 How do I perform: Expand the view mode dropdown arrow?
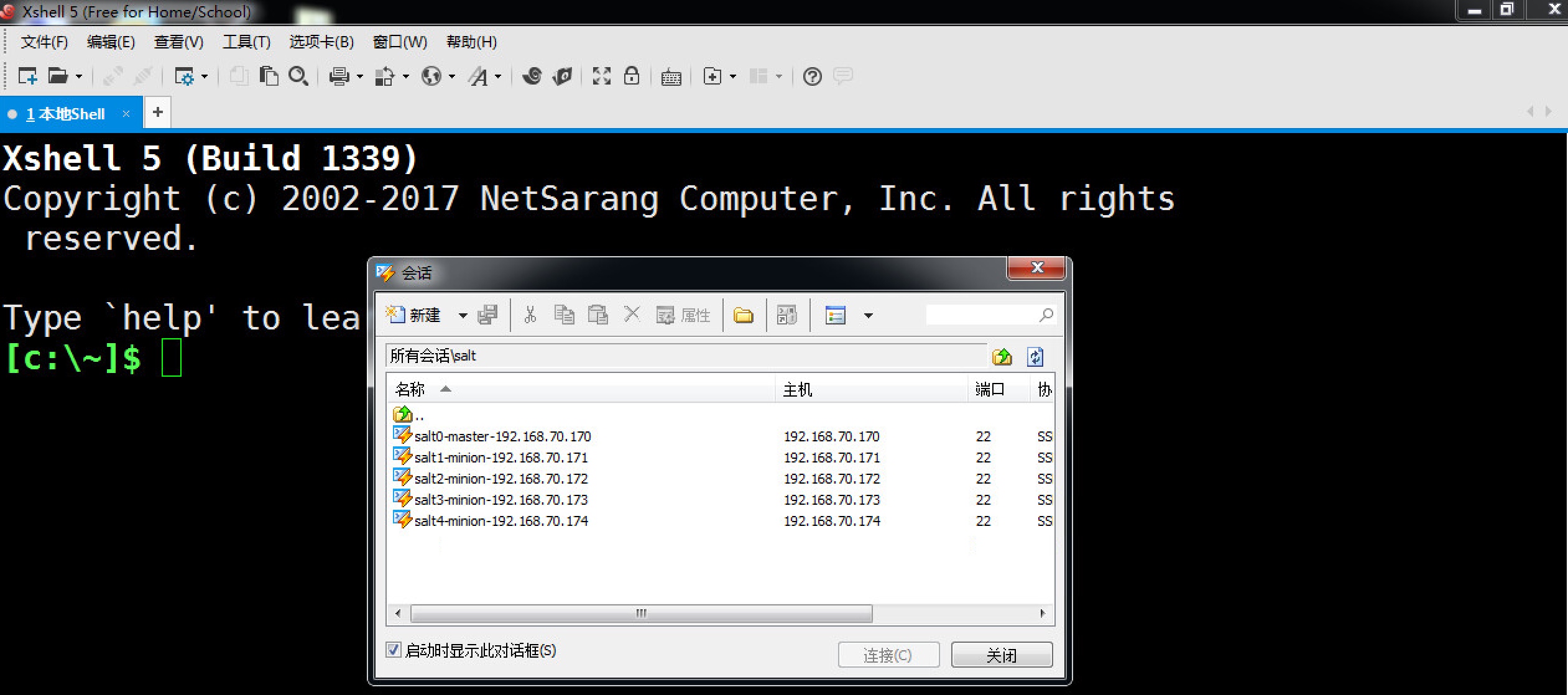[869, 316]
